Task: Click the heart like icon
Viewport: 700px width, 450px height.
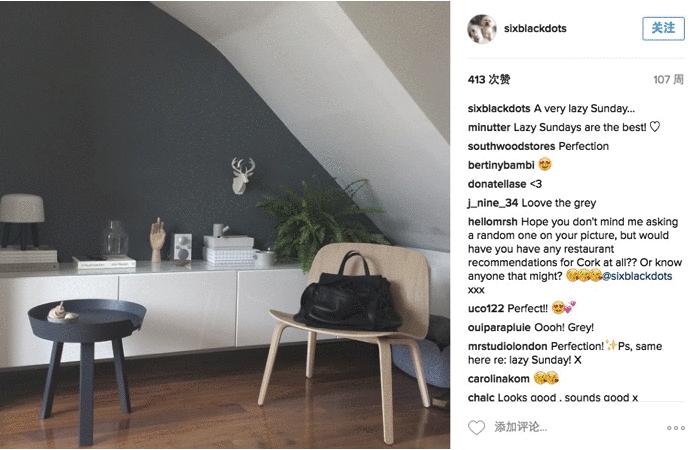Action: pyautogui.click(x=476, y=427)
